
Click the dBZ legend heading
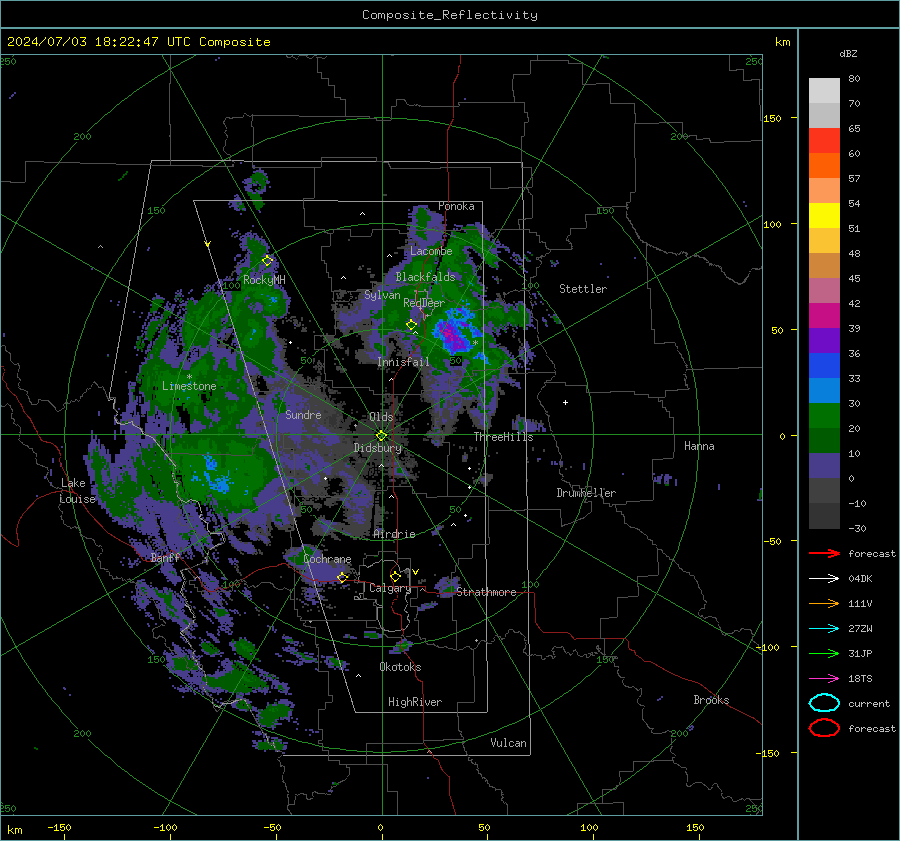point(848,53)
